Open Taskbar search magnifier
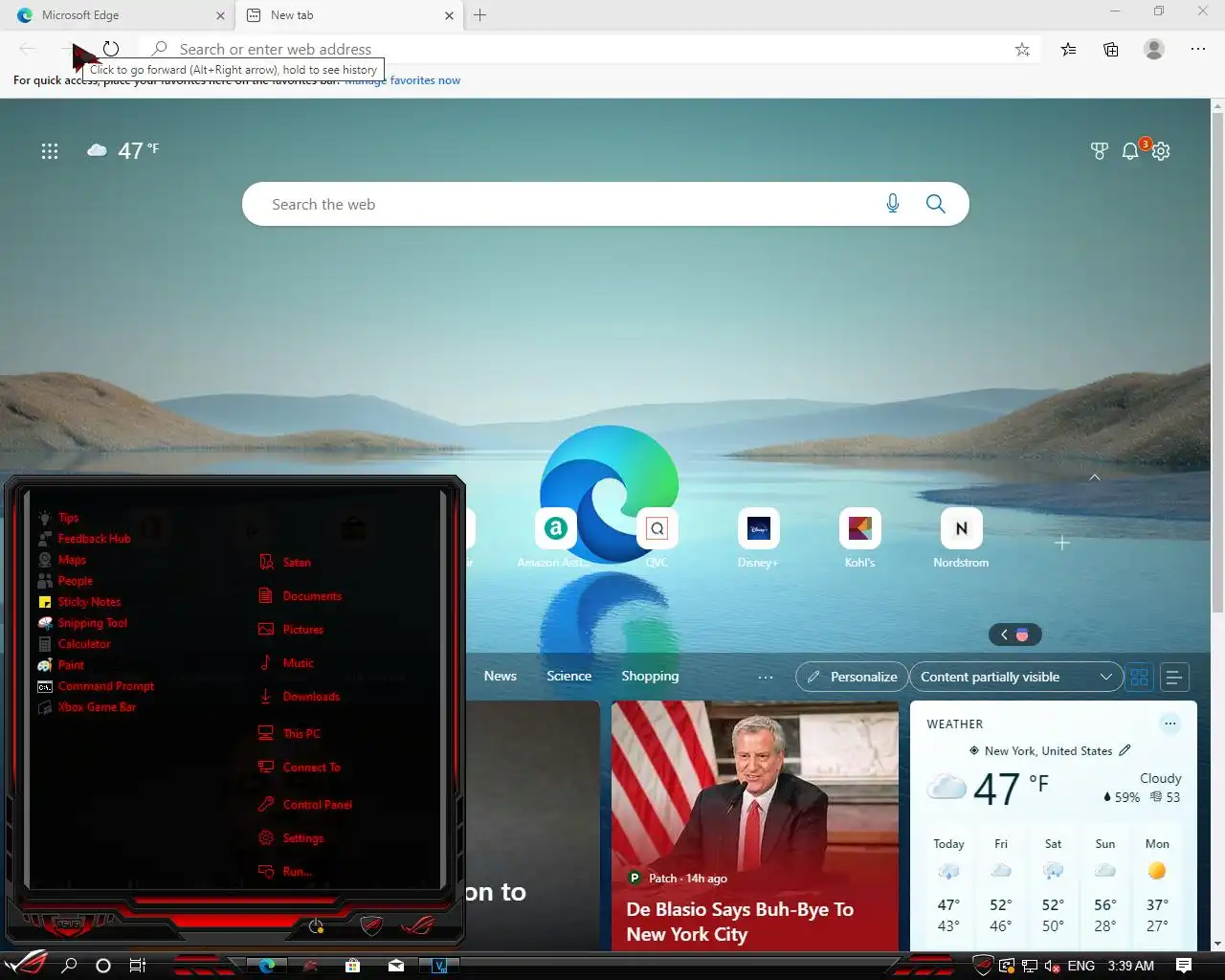This screenshot has width=1225, height=980. 69,965
